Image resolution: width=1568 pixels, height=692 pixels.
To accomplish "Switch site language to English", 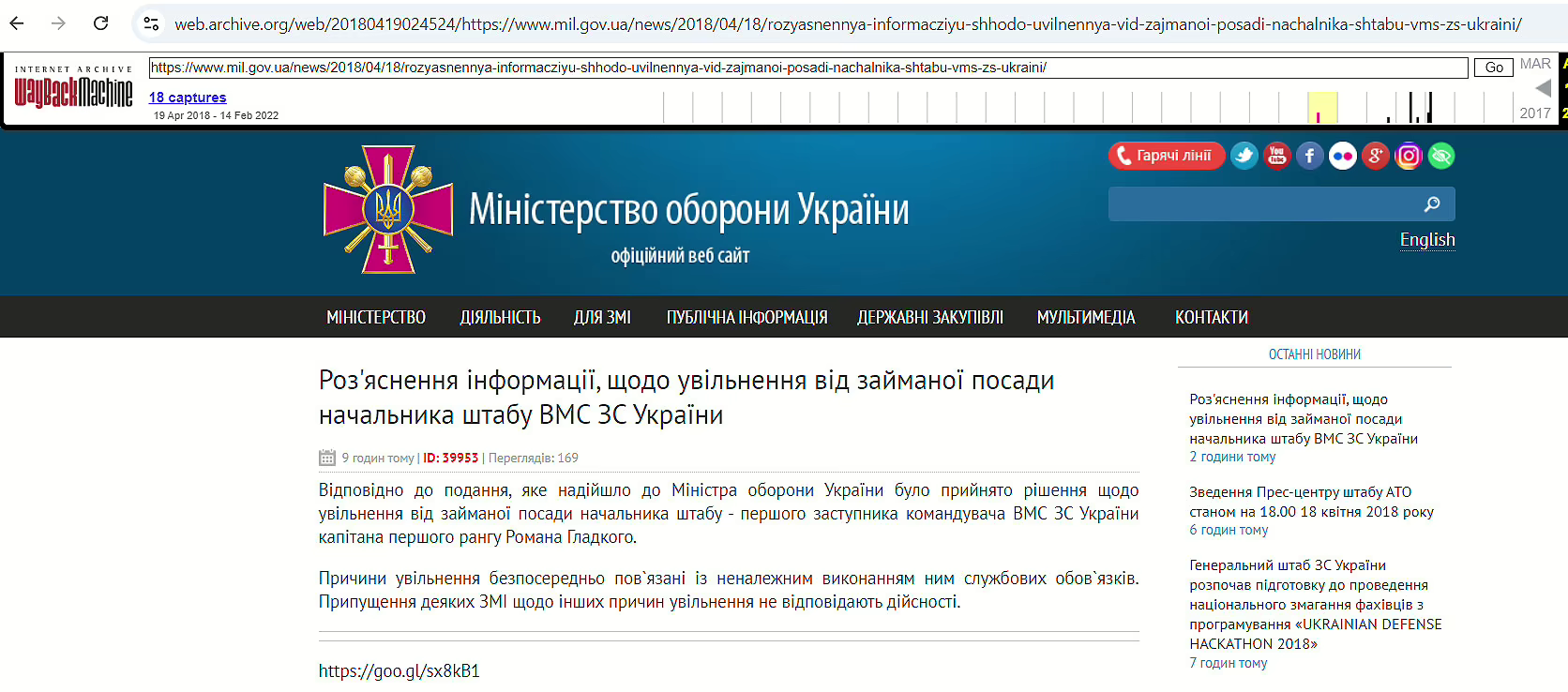I will point(1427,240).
